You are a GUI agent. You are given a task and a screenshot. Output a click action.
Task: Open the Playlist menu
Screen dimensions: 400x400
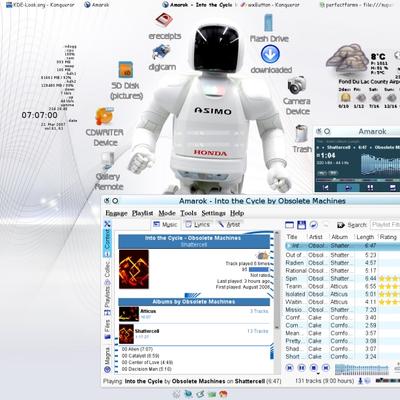coord(142,213)
